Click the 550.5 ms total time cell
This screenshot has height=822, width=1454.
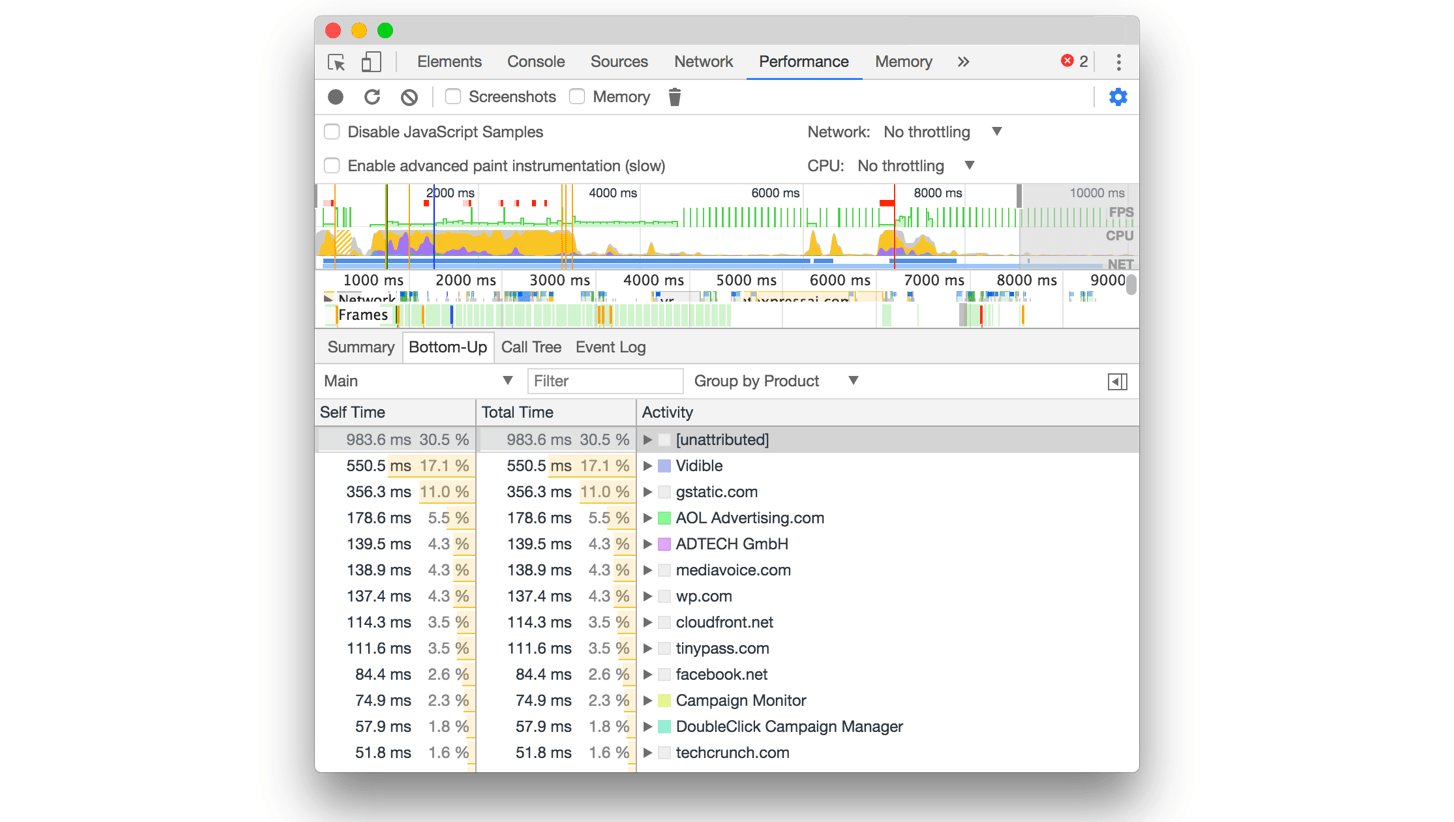[x=556, y=466]
